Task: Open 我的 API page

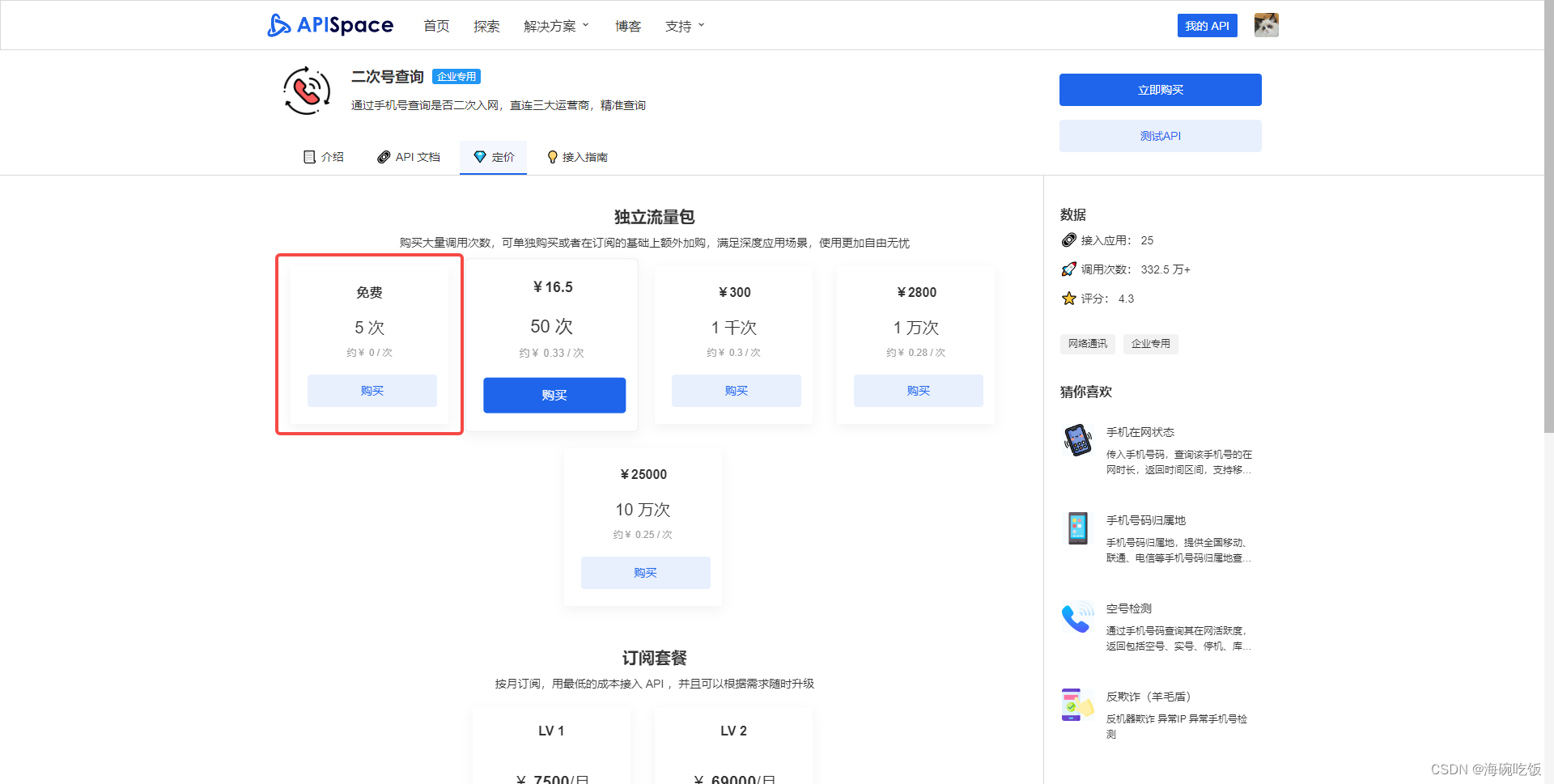Action: (x=1207, y=25)
